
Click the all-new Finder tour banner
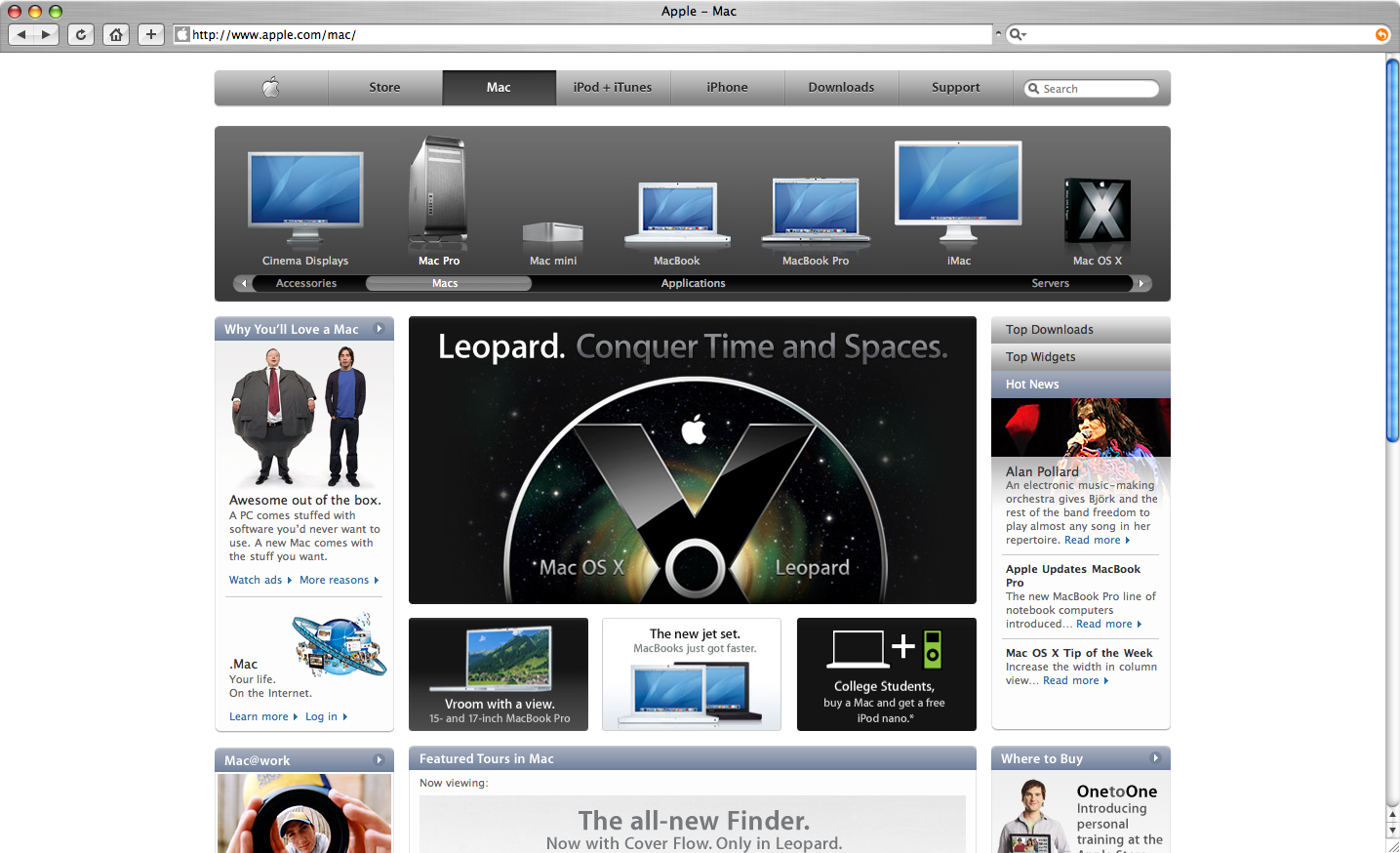click(693, 825)
